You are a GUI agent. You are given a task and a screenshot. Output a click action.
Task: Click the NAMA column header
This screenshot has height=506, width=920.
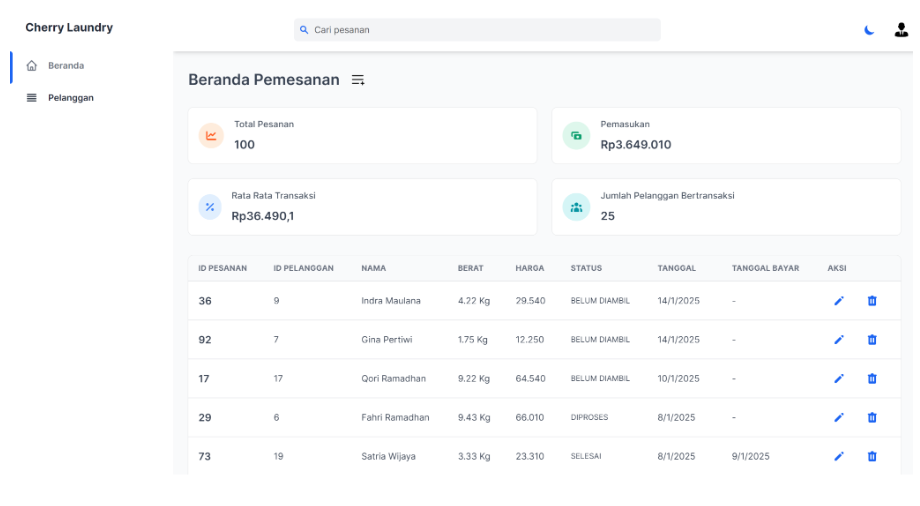click(x=373, y=268)
